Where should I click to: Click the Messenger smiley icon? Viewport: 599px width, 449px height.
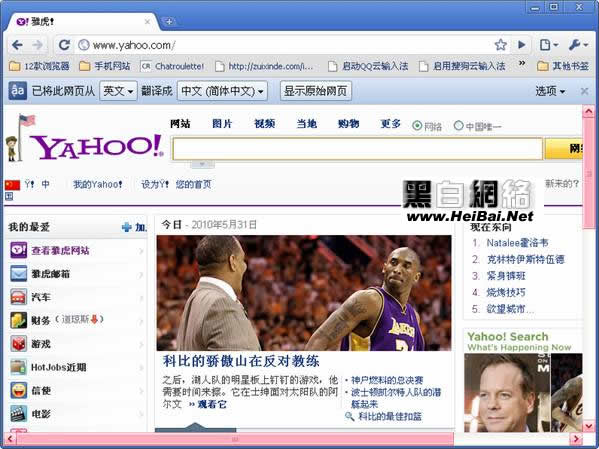(x=18, y=390)
